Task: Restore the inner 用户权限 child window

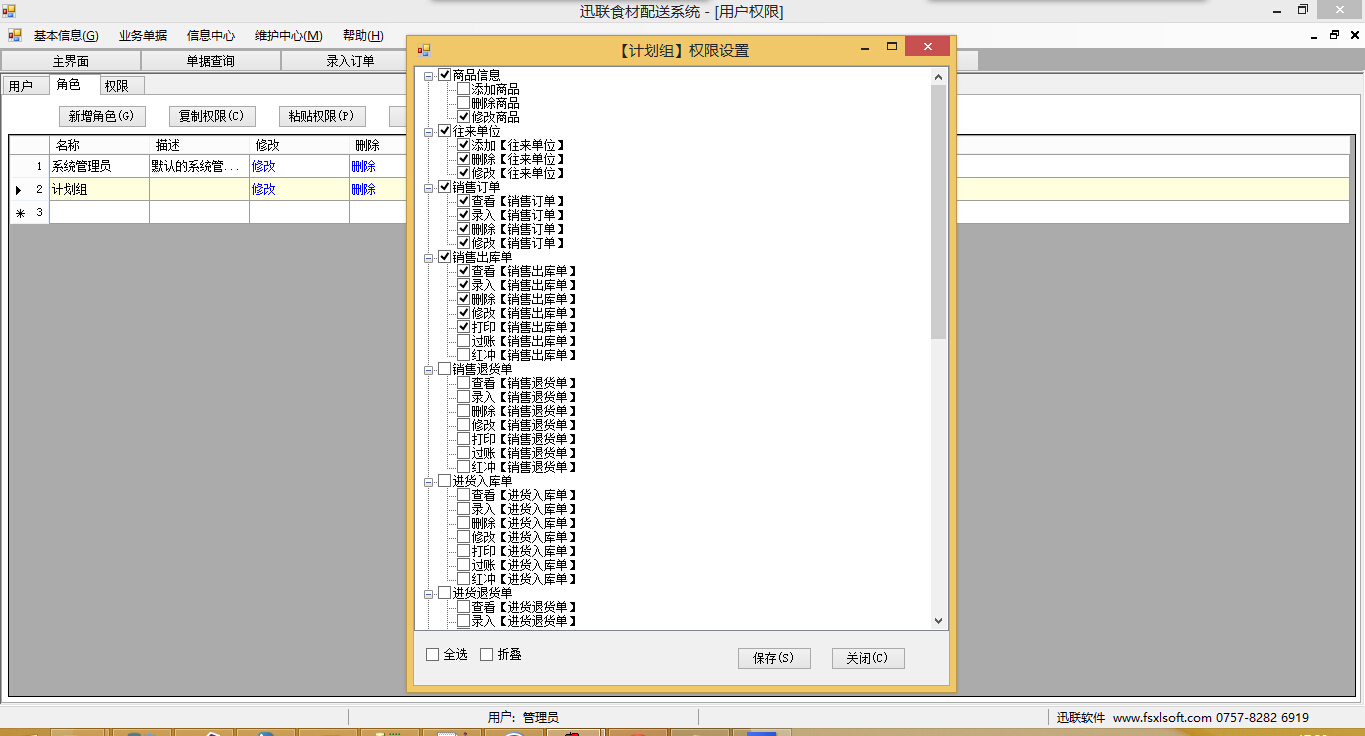Action: point(1334,35)
